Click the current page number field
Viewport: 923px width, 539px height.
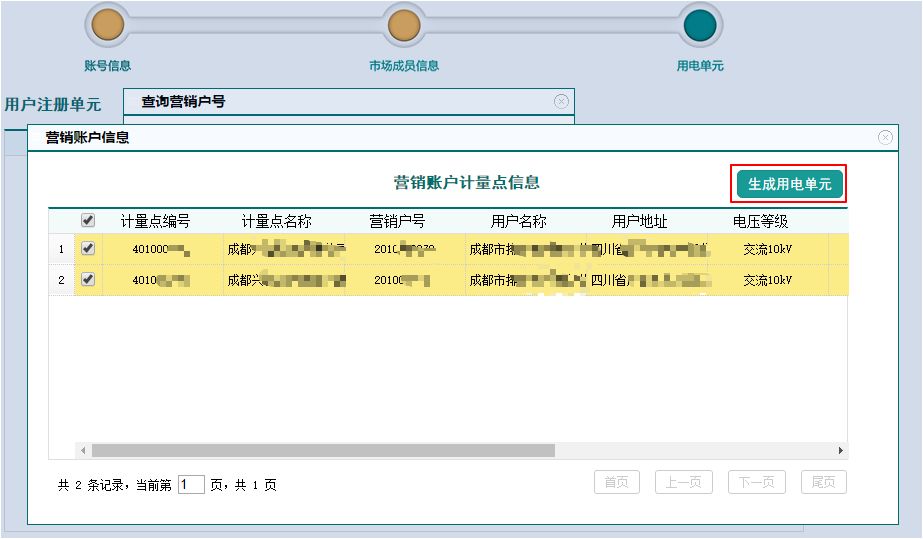tap(191, 485)
